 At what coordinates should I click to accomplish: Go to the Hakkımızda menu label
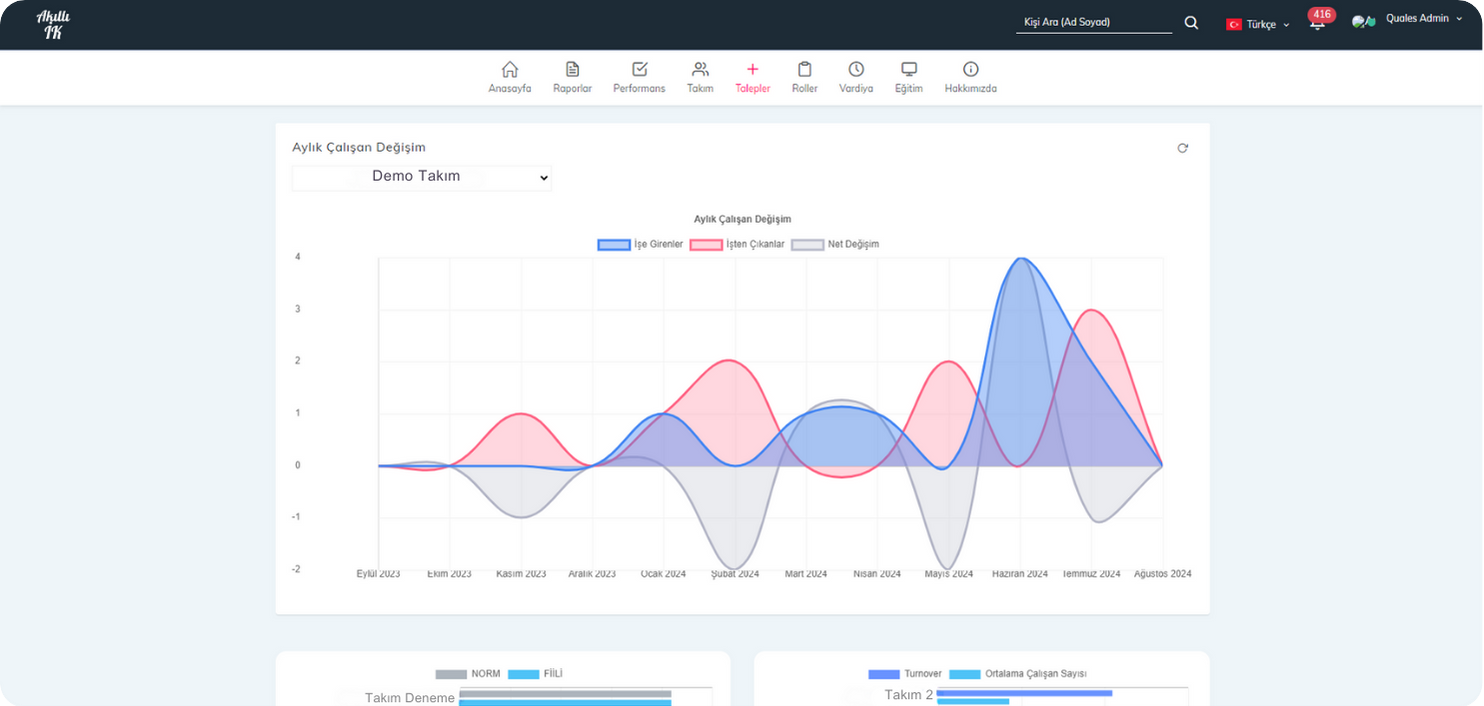970,89
